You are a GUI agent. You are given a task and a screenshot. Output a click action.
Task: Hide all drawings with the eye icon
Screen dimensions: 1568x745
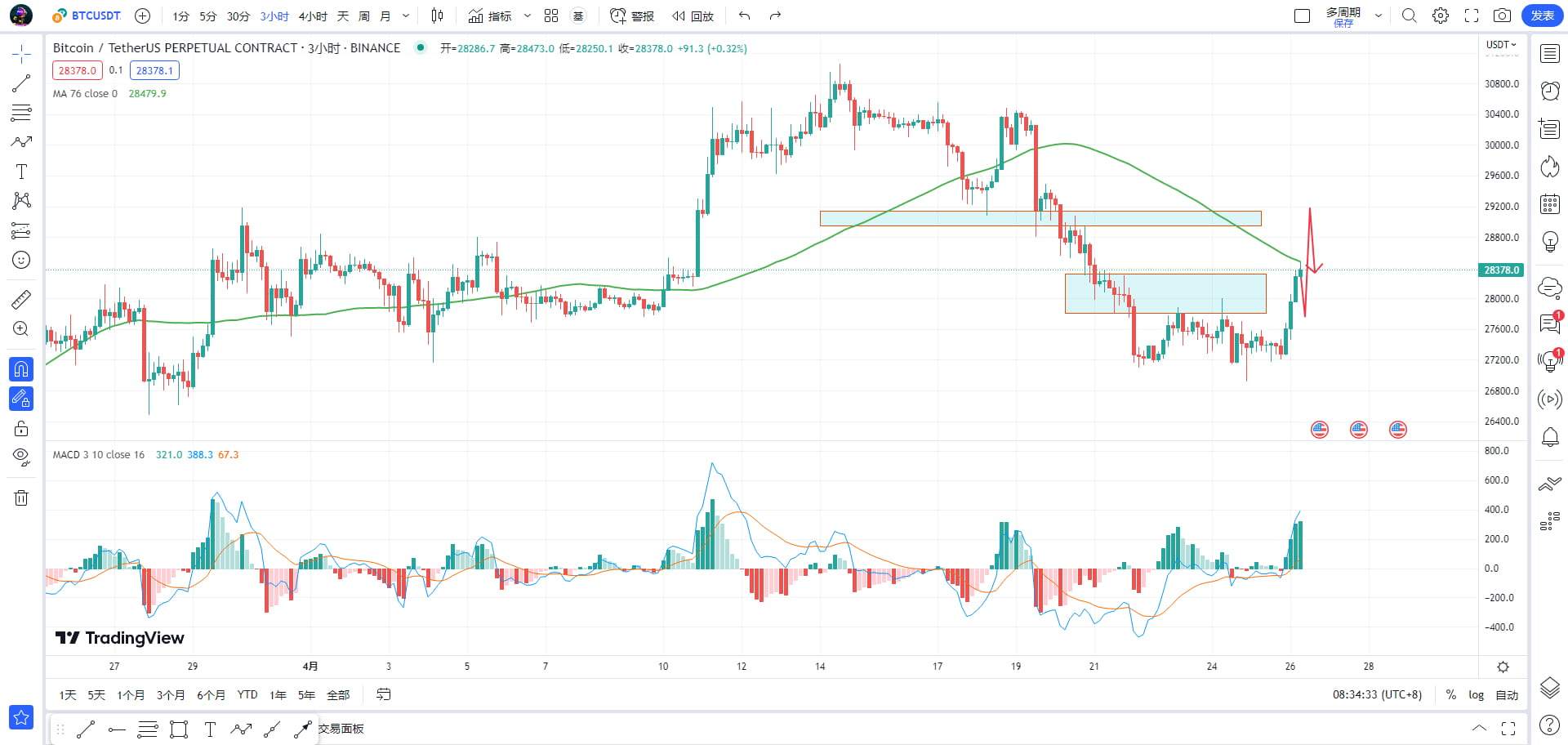tap(21, 457)
